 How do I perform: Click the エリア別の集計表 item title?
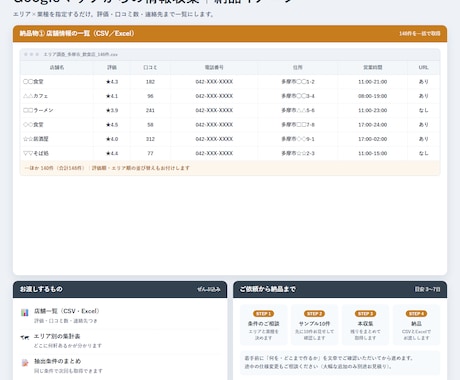[x=57, y=336]
